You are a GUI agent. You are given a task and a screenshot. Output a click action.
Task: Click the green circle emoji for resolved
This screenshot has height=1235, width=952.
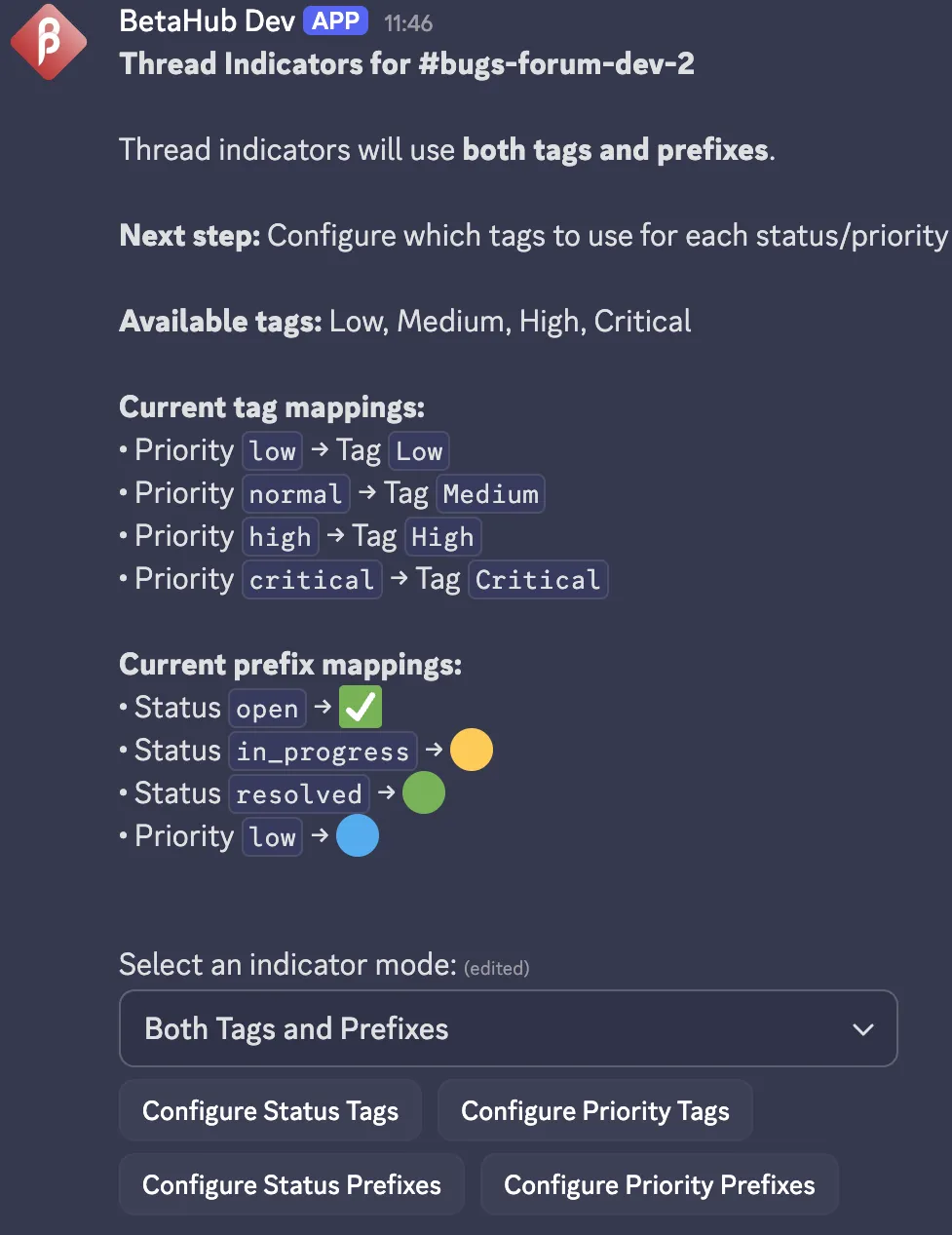(424, 793)
